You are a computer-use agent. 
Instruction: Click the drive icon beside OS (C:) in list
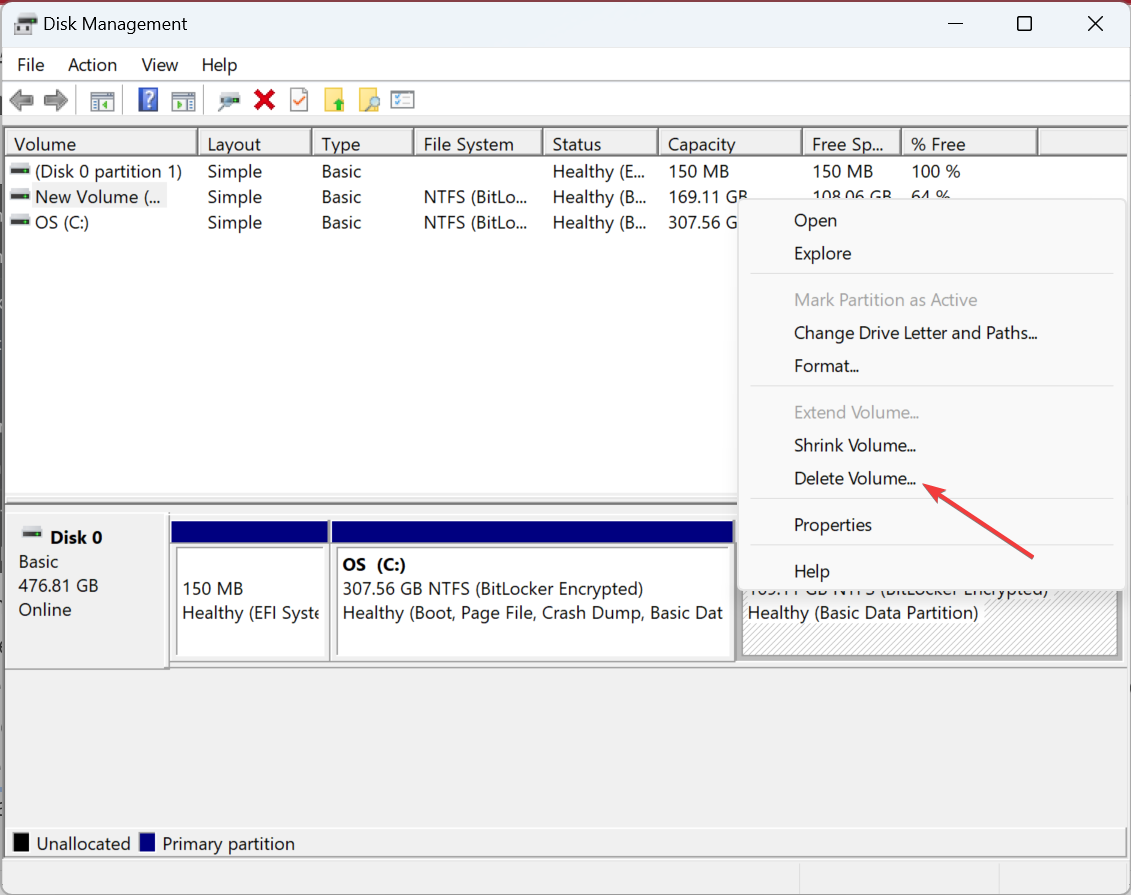(x=20, y=221)
